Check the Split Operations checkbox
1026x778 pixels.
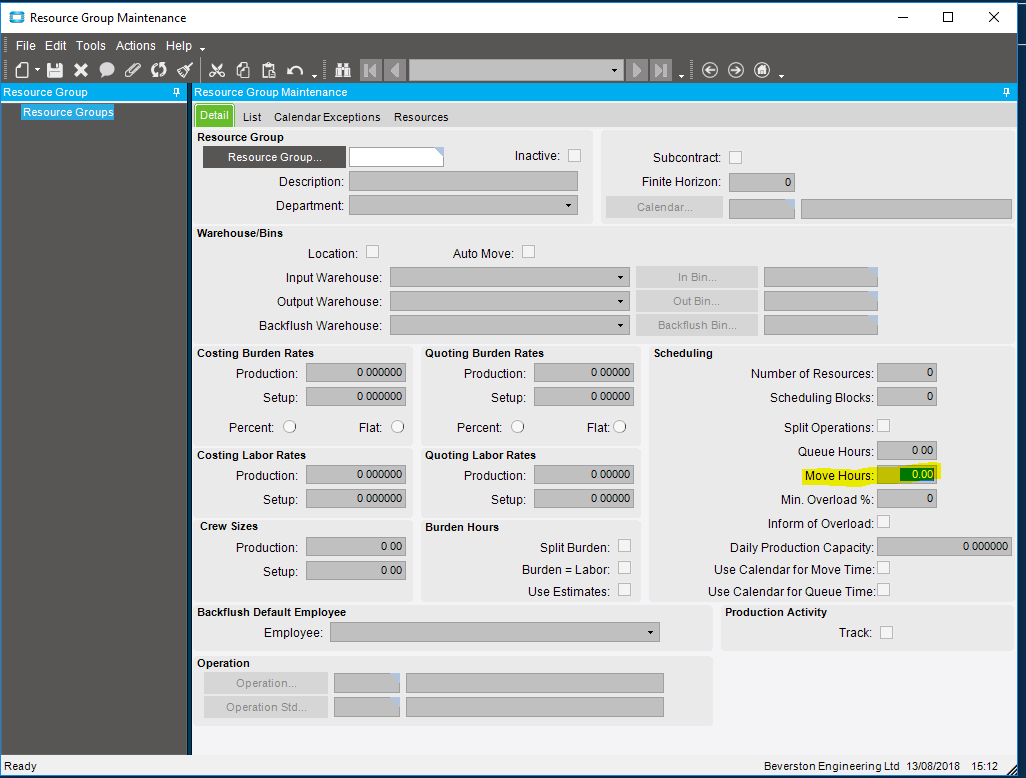884,426
